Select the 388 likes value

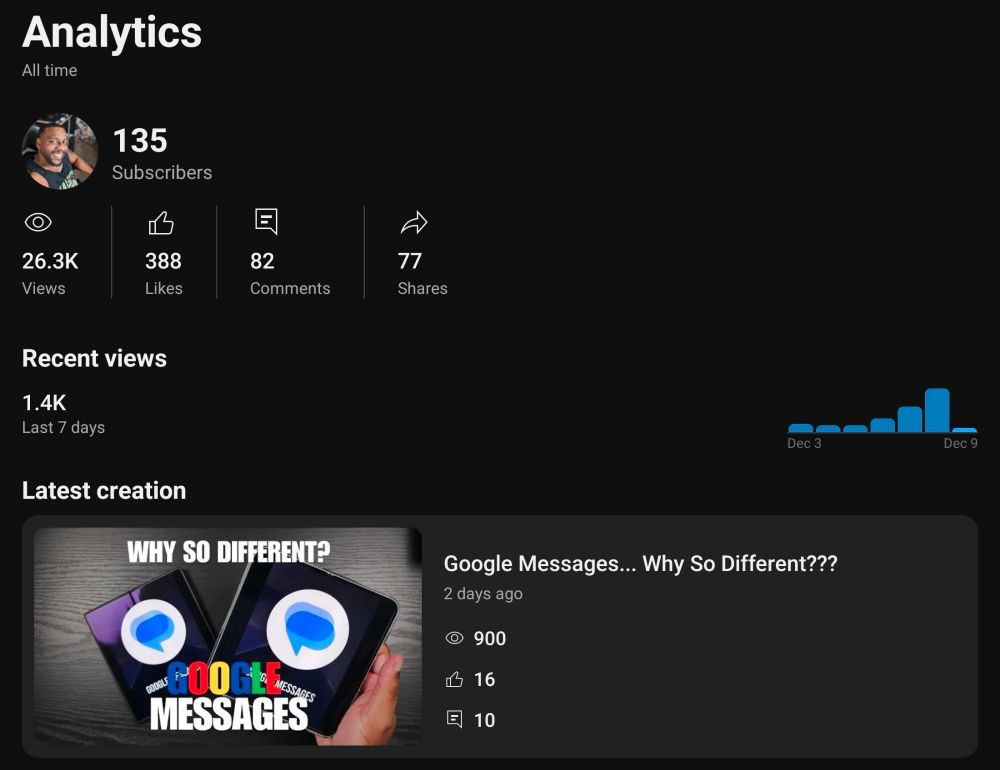163,261
